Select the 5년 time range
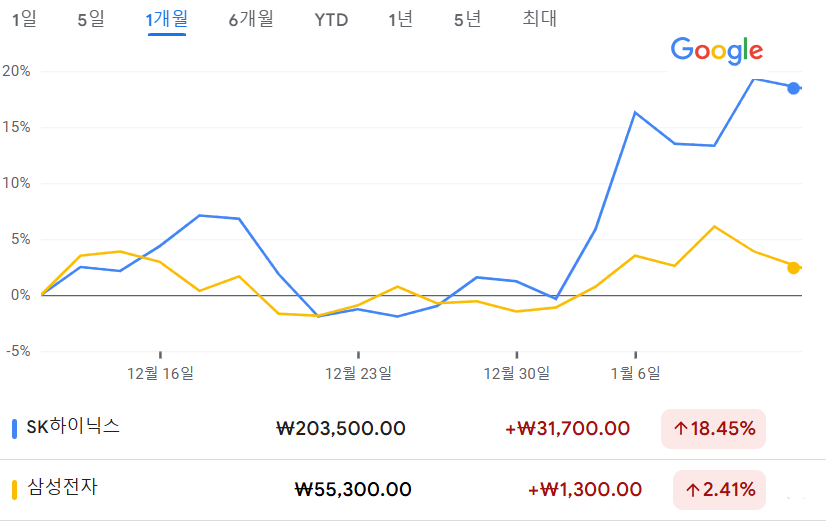The width and height of the screenshot is (837, 527). coord(468,19)
